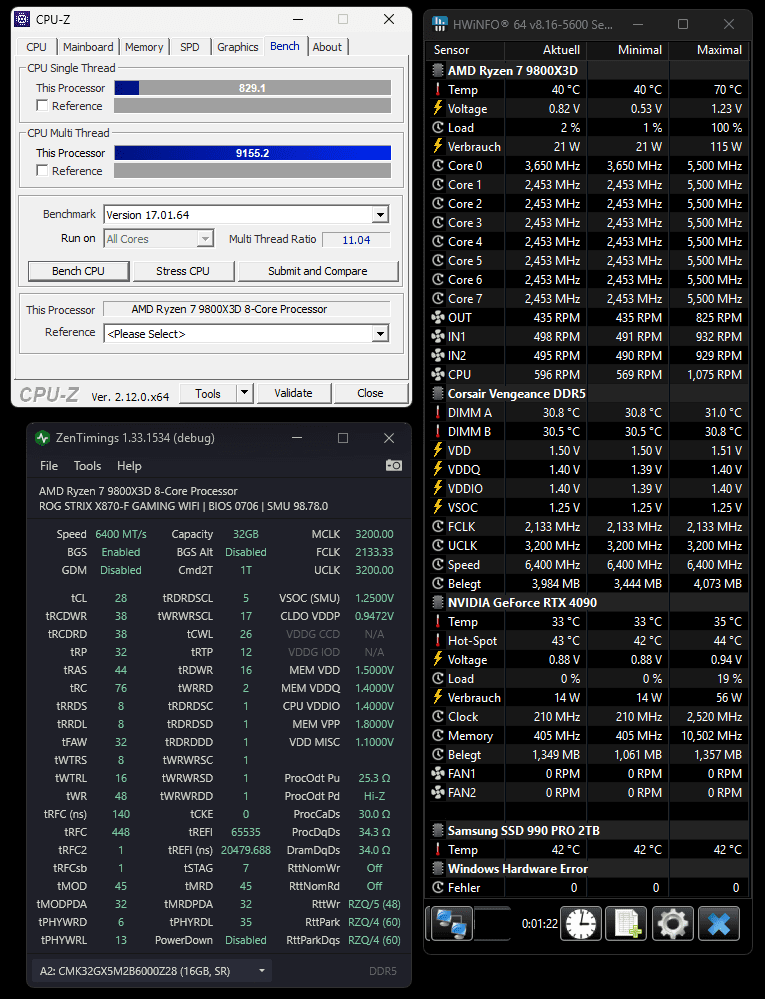765x999 pixels.
Task: Click the fan icon on FAN1 row
Action: point(438,773)
